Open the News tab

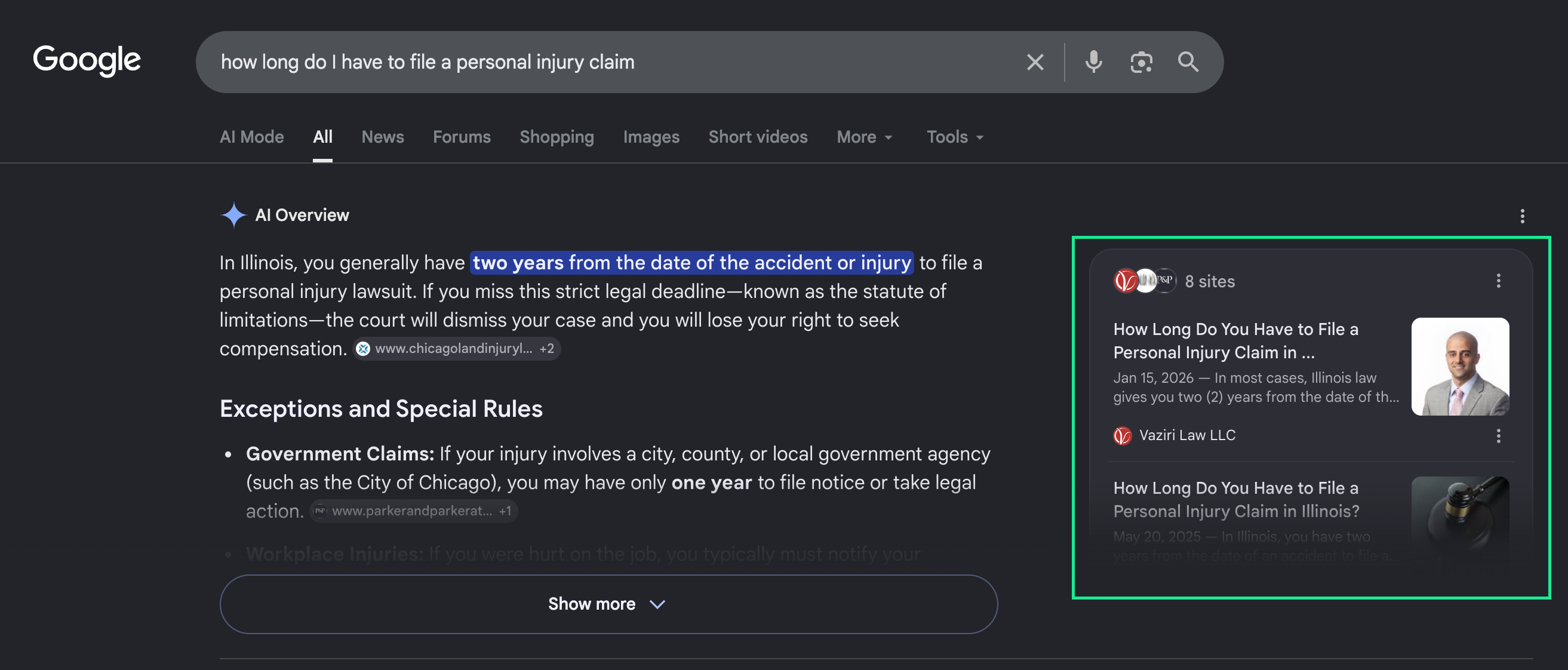pyautogui.click(x=382, y=137)
